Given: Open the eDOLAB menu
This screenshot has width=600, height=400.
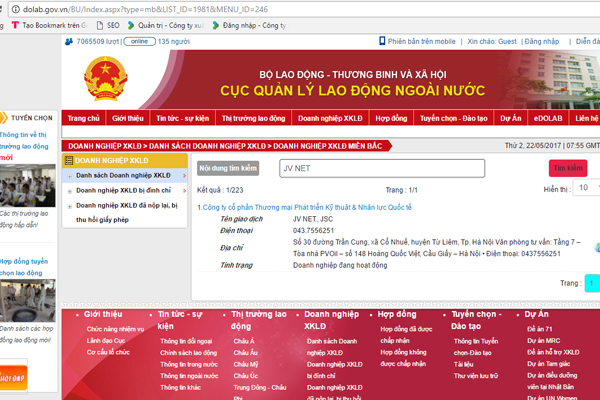Looking at the screenshot, I should [548, 118].
